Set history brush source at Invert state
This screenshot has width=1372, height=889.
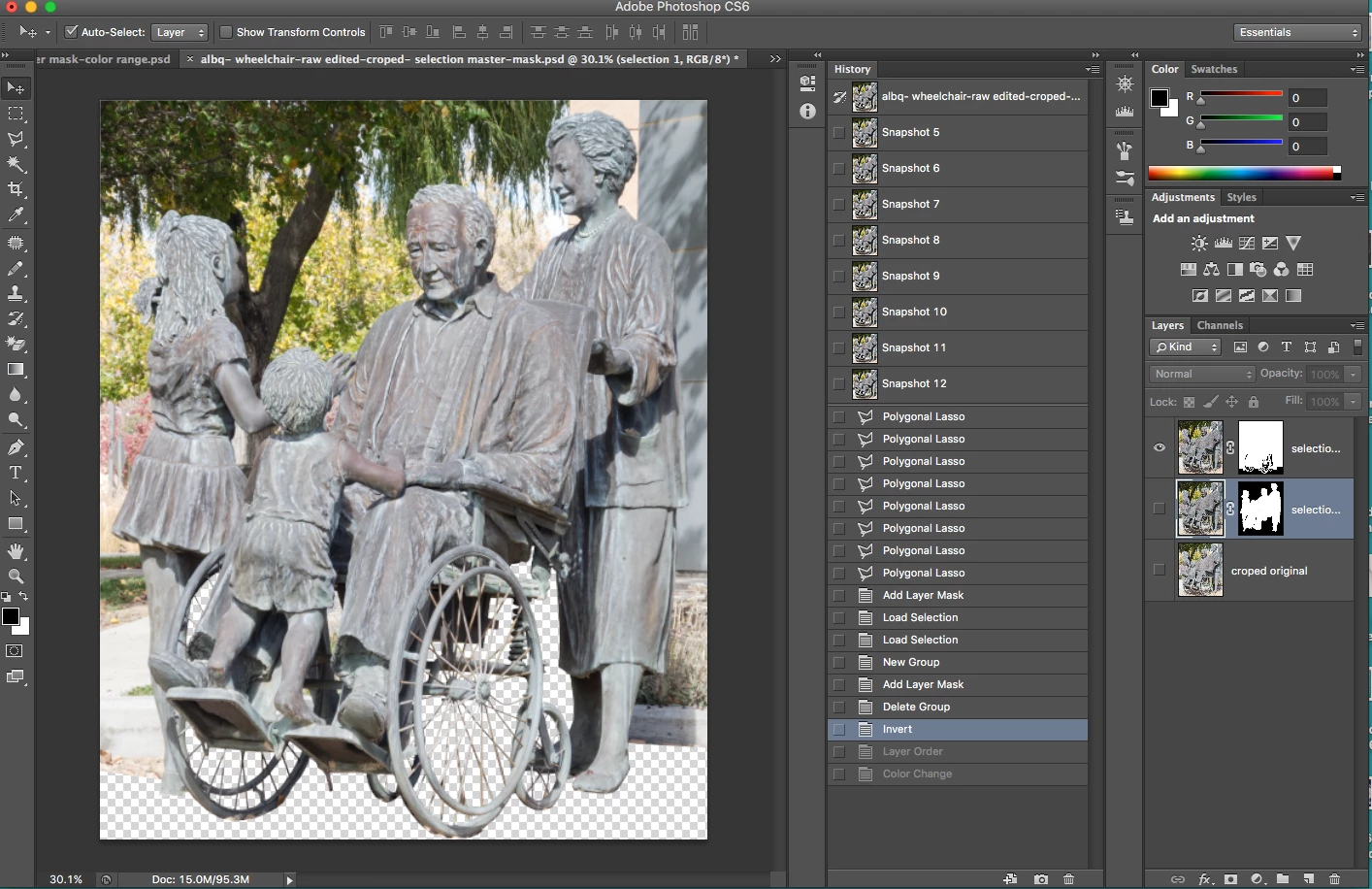(839, 730)
